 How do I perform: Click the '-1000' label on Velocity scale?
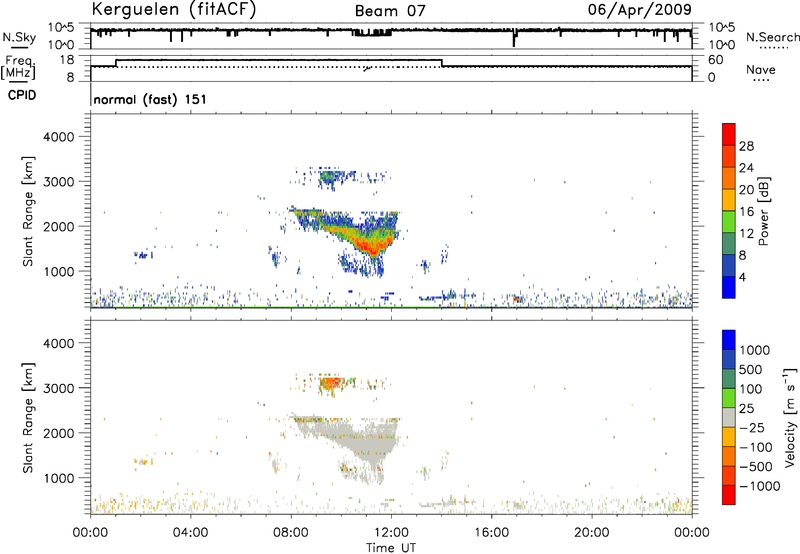tap(760, 486)
